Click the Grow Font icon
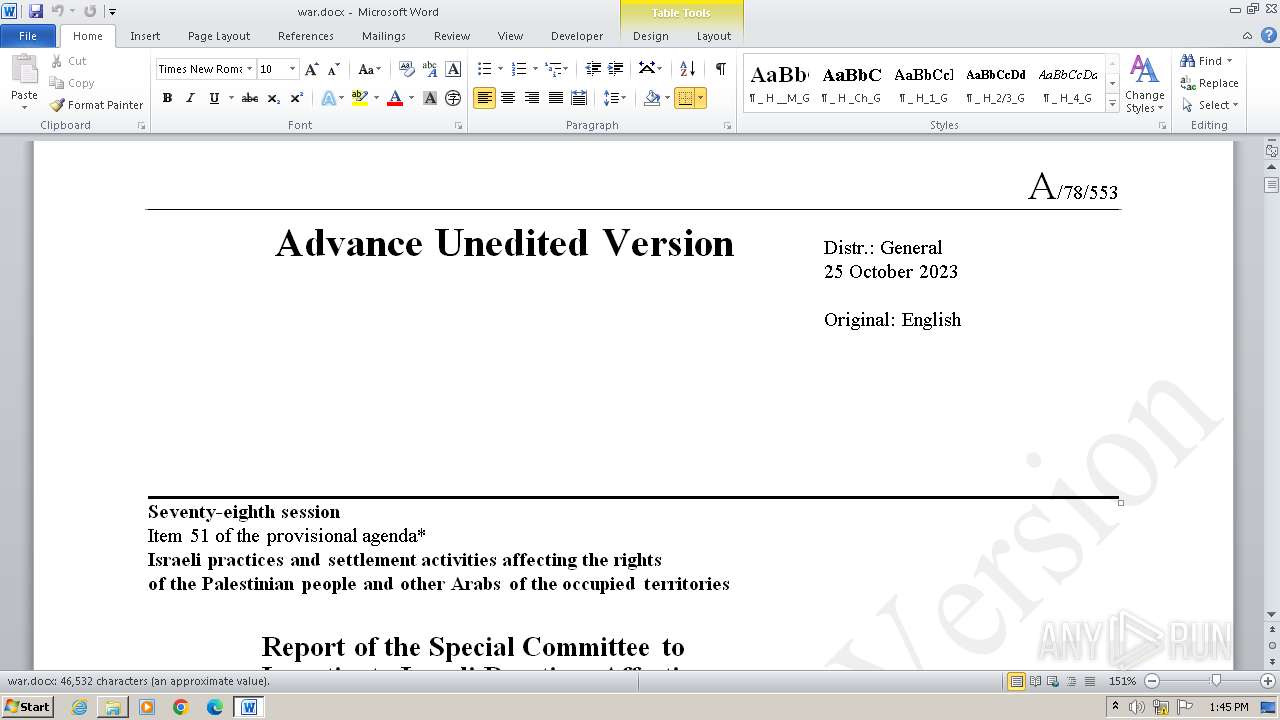The height and width of the screenshot is (720, 1280). [x=312, y=69]
